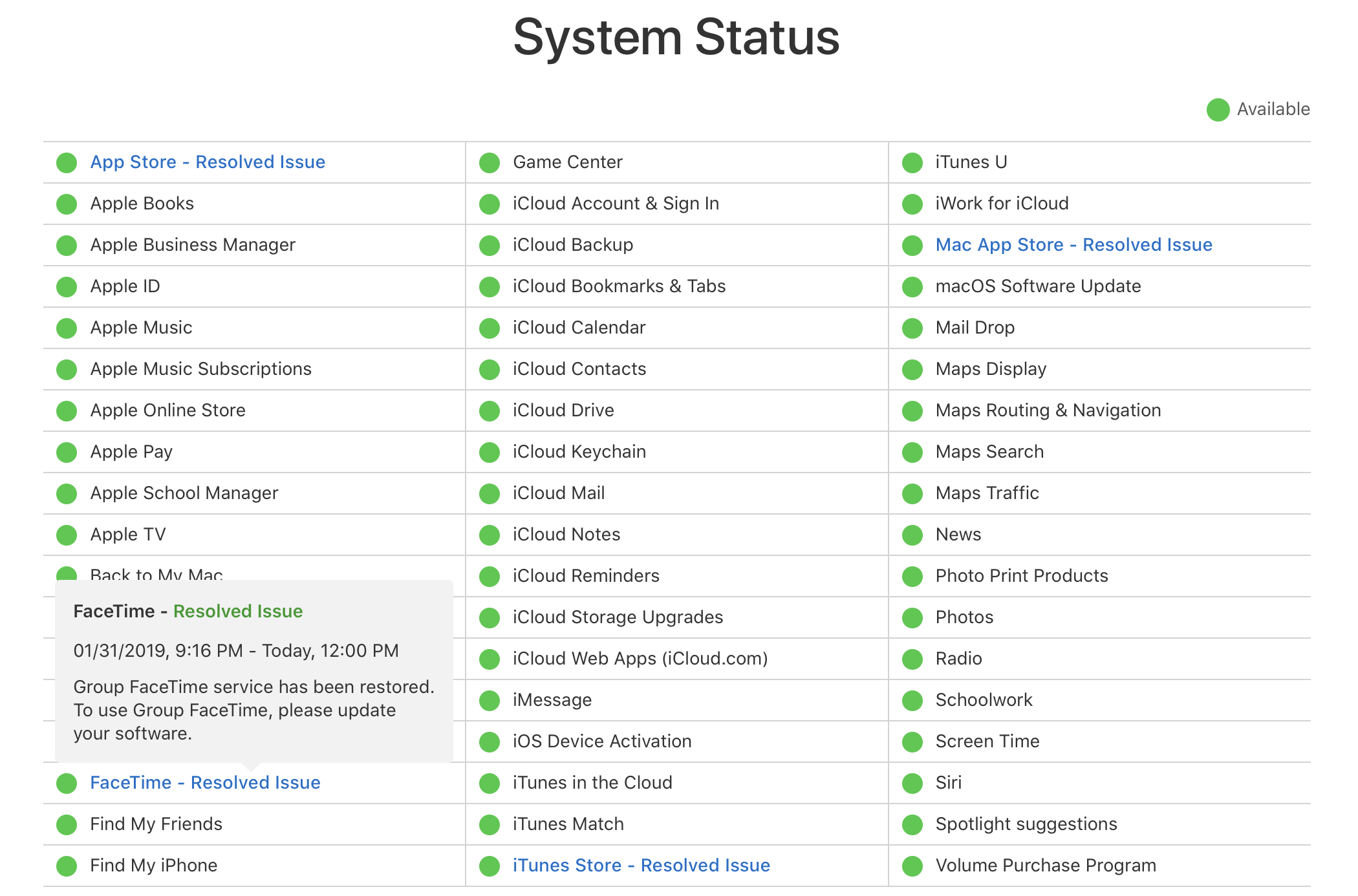1358x896 pixels.
Task: Select the iCloud Mail status row
Action: pos(559,493)
